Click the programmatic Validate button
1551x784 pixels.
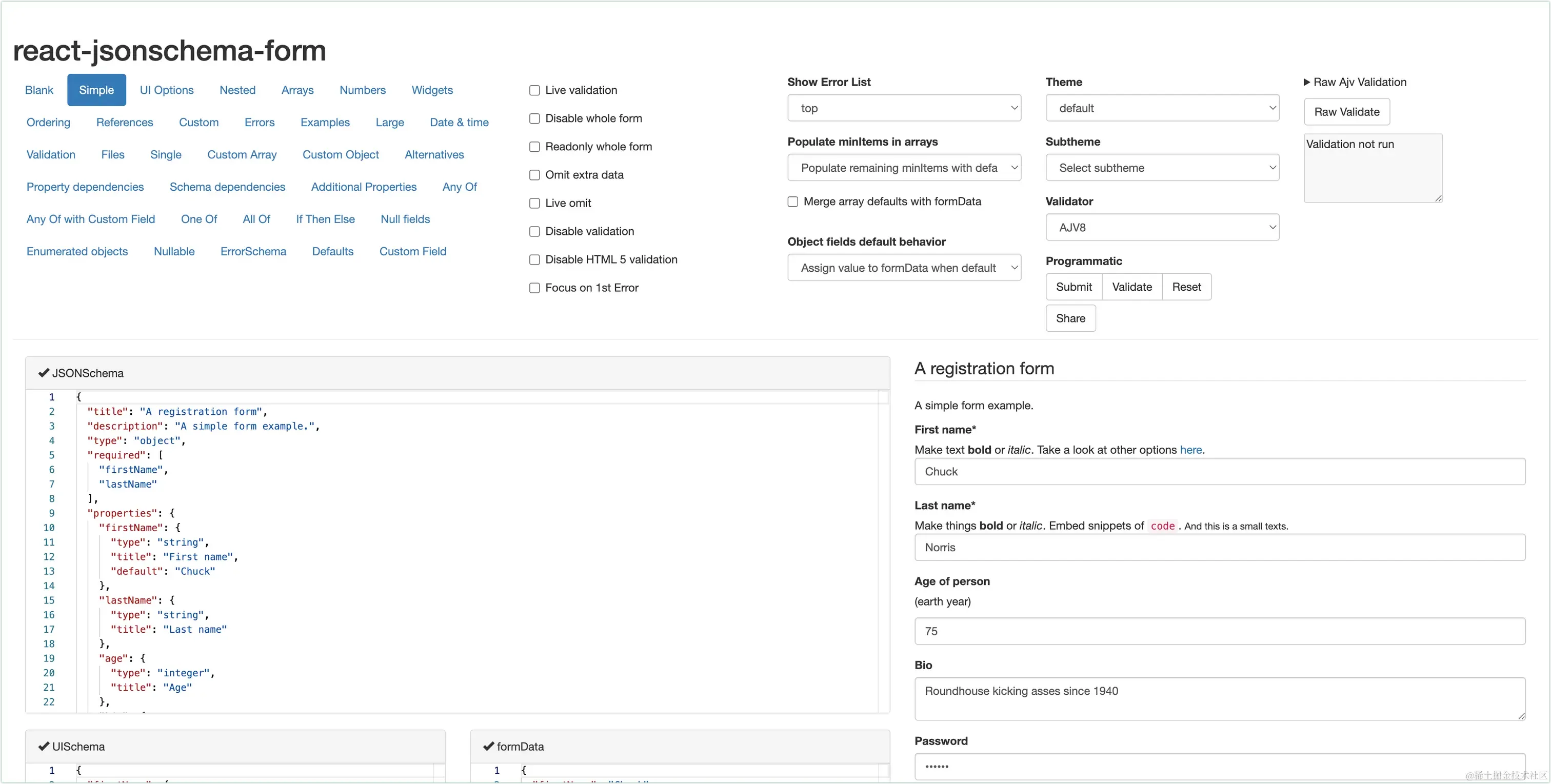(1132, 287)
